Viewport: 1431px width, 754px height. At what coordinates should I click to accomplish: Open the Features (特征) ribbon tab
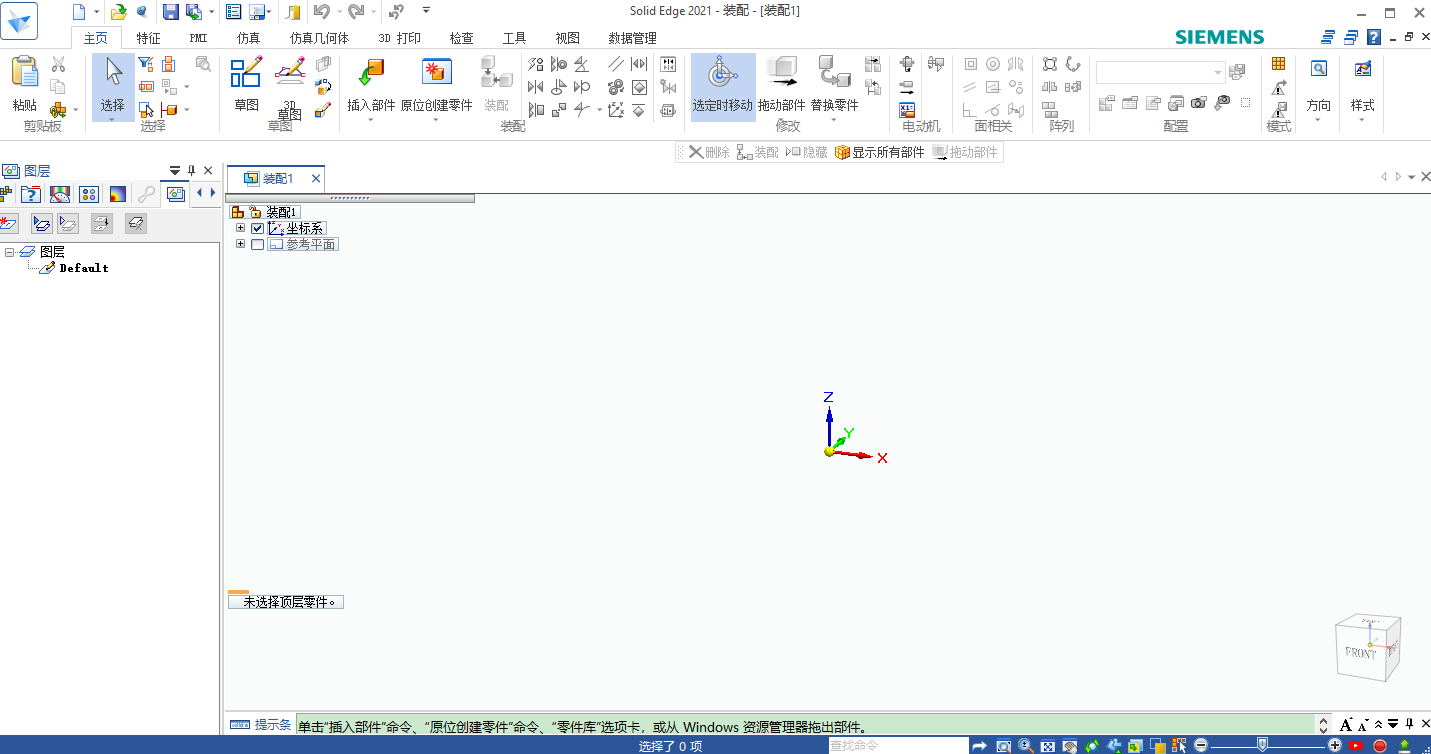(x=148, y=38)
